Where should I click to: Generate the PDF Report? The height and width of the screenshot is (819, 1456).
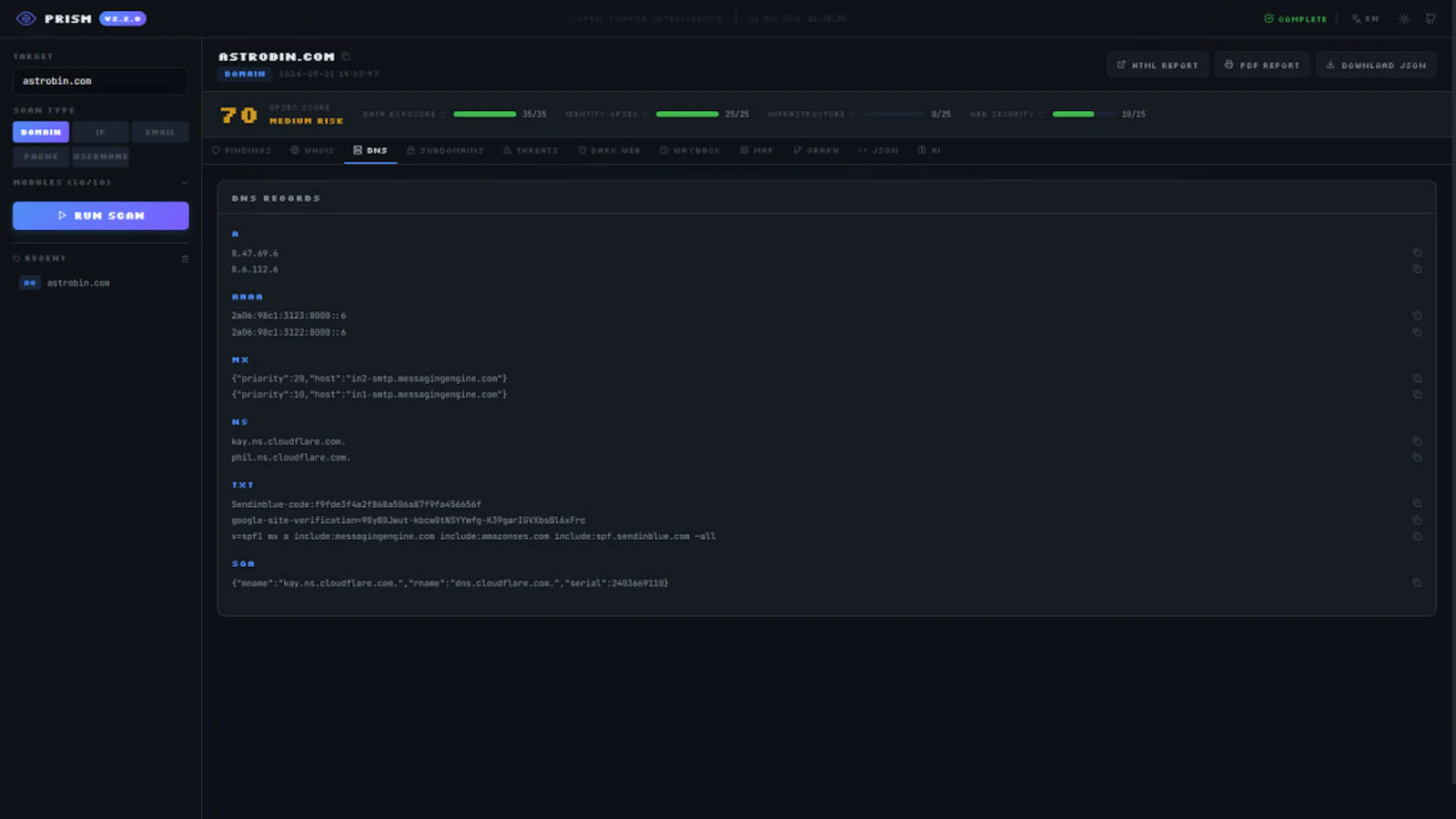[1262, 65]
